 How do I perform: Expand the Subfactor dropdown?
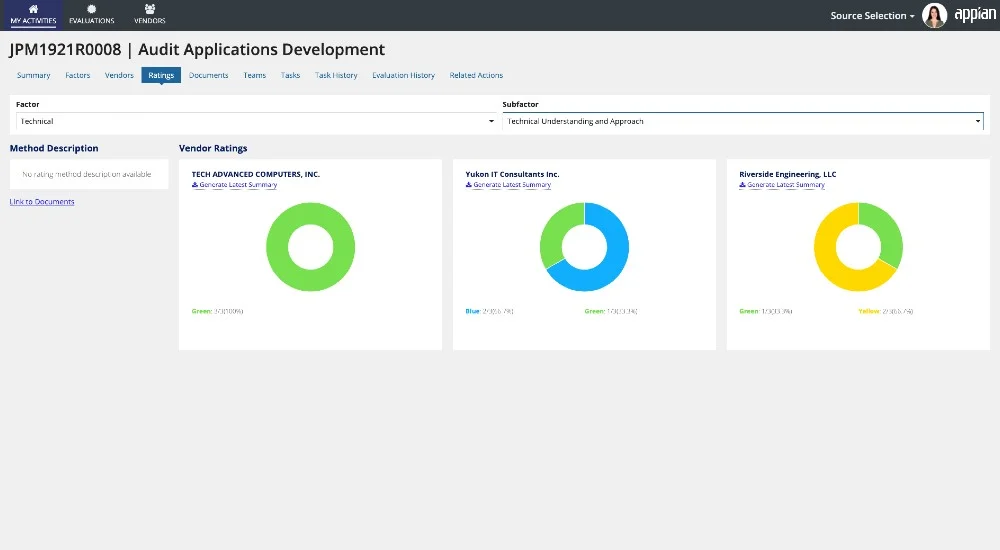(x=742, y=121)
